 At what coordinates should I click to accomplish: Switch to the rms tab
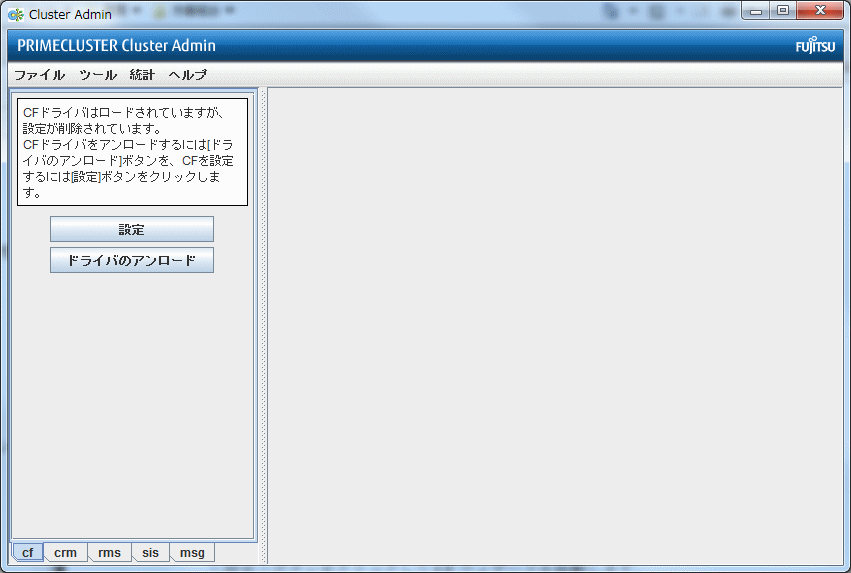click(x=109, y=552)
